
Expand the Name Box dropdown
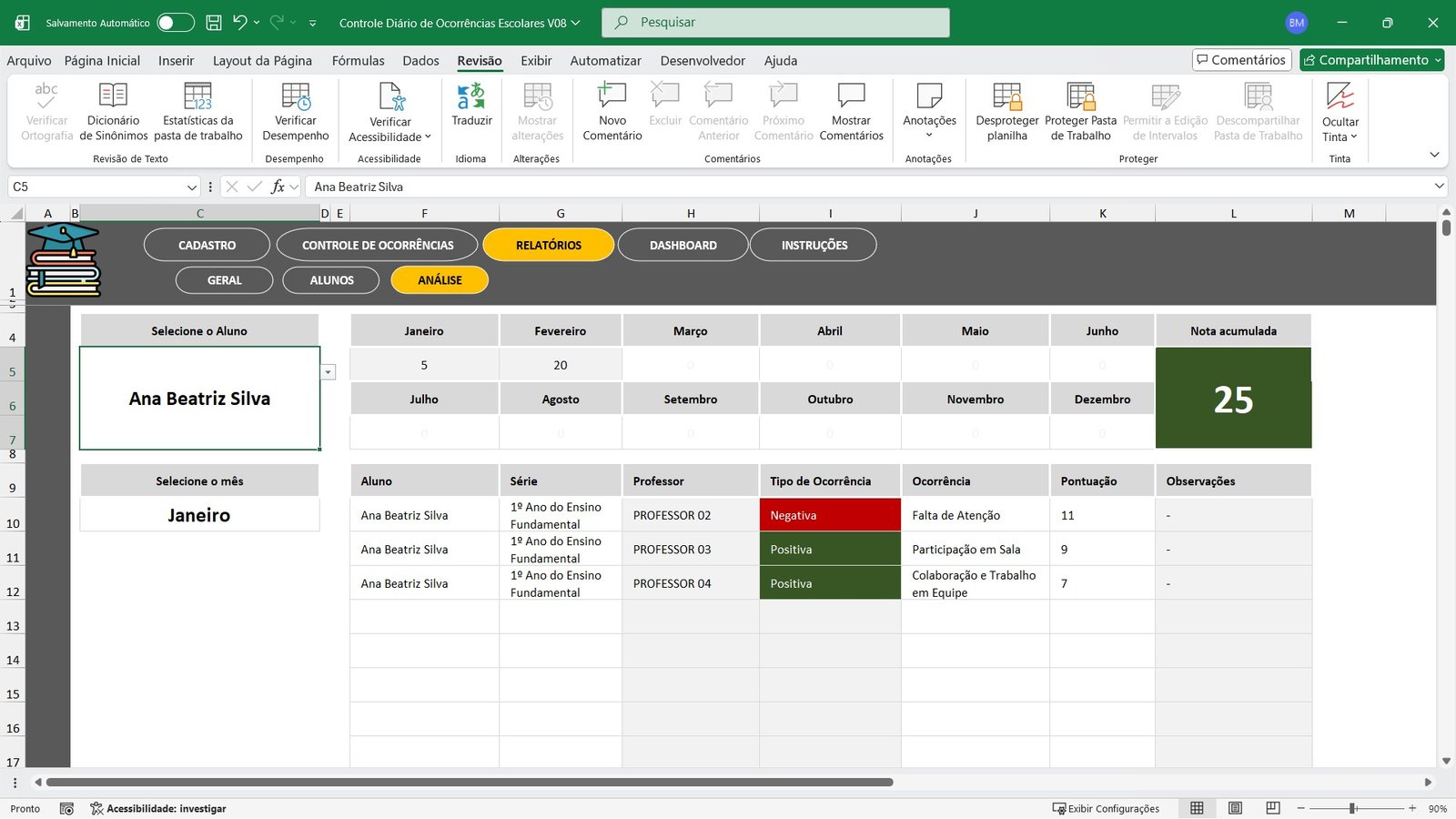point(191,187)
